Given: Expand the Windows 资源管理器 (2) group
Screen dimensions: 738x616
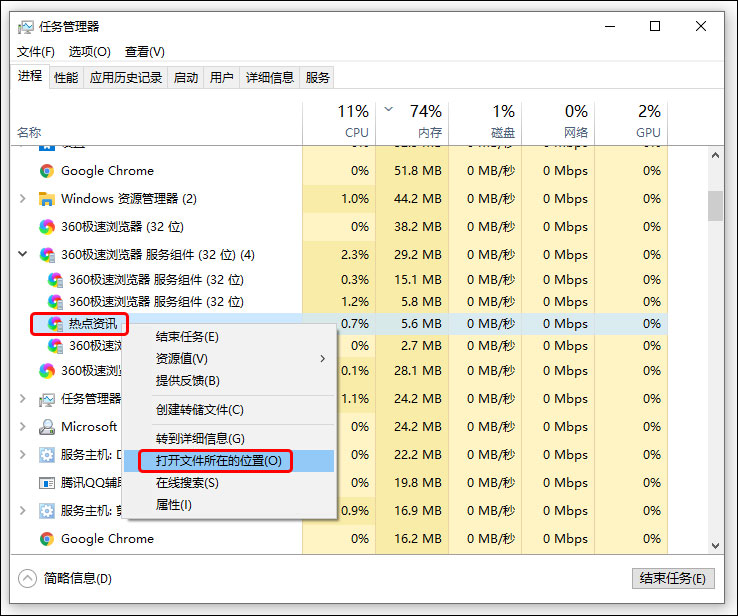Looking at the screenshot, I should pos(22,199).
